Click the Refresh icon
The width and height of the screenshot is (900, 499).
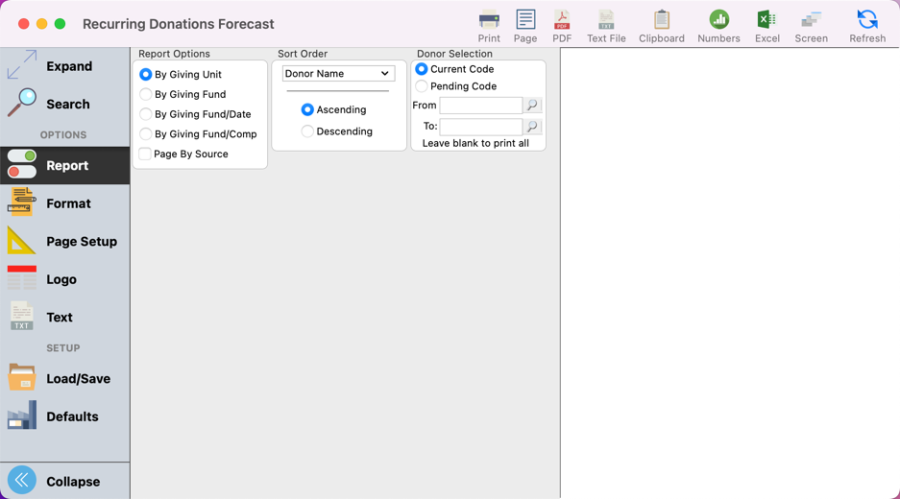867,20
